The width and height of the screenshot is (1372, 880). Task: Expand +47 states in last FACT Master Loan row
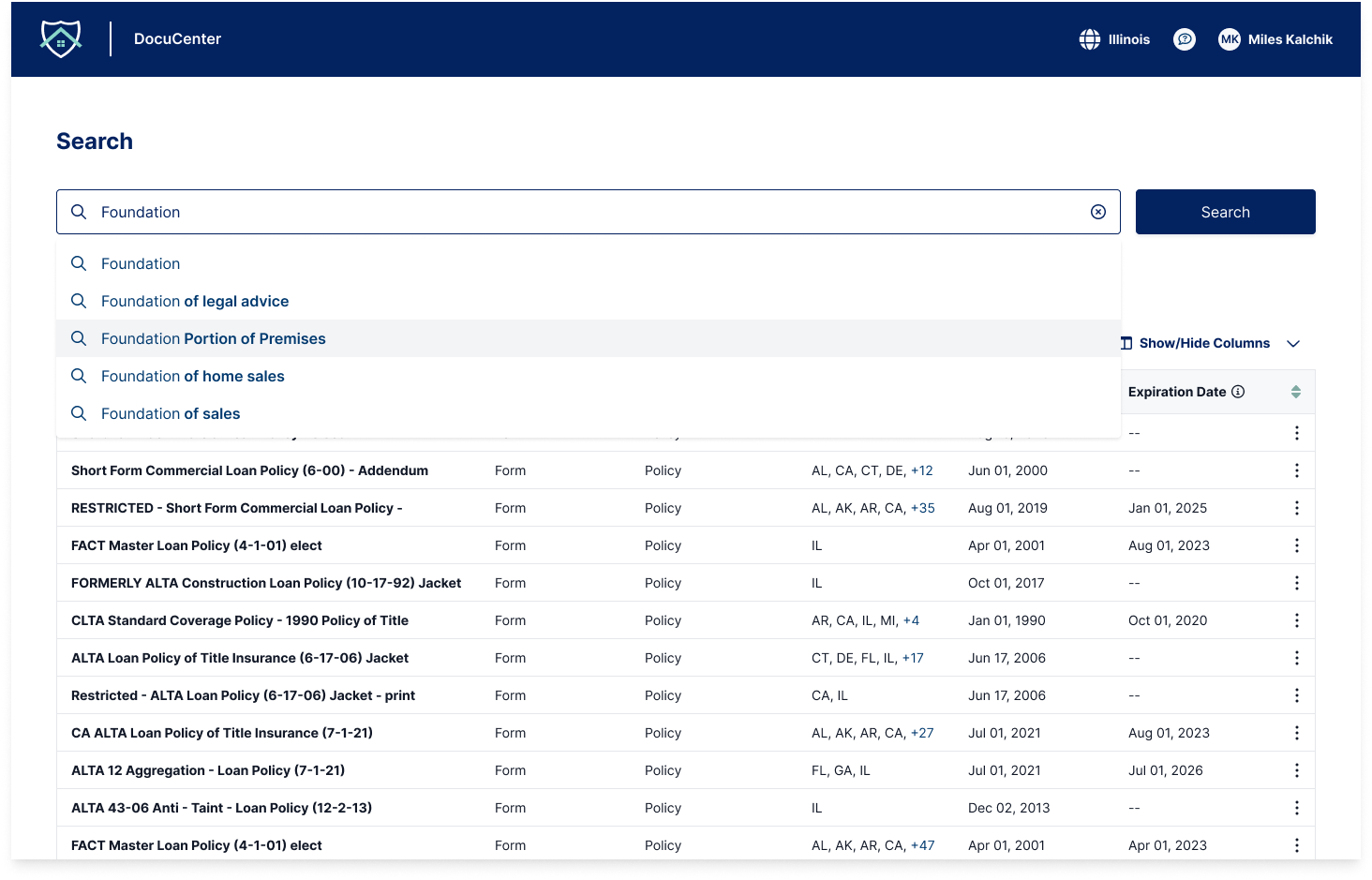pyautogui.click(x=923, y=845)
